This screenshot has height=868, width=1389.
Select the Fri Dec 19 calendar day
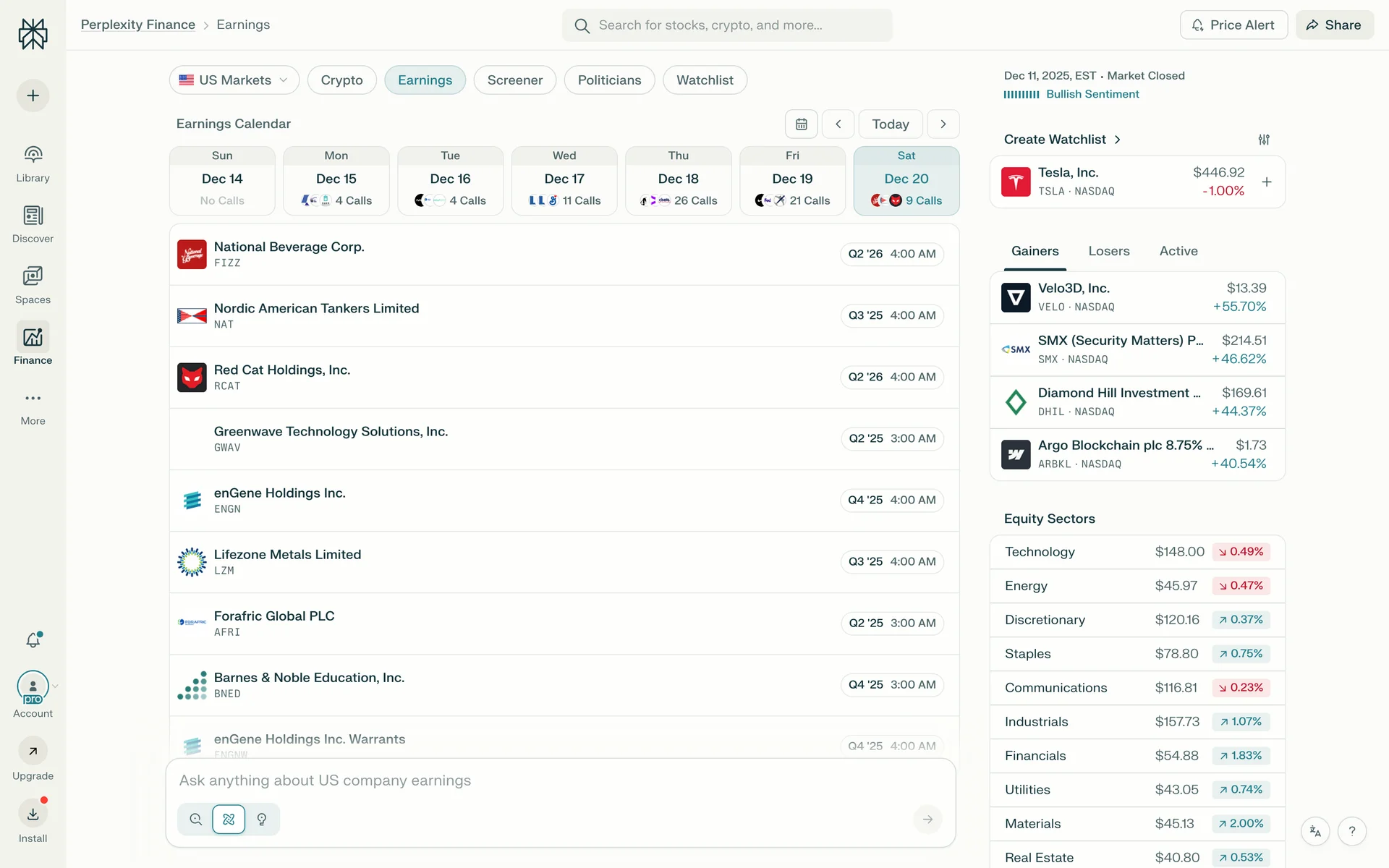coord(792,181)
